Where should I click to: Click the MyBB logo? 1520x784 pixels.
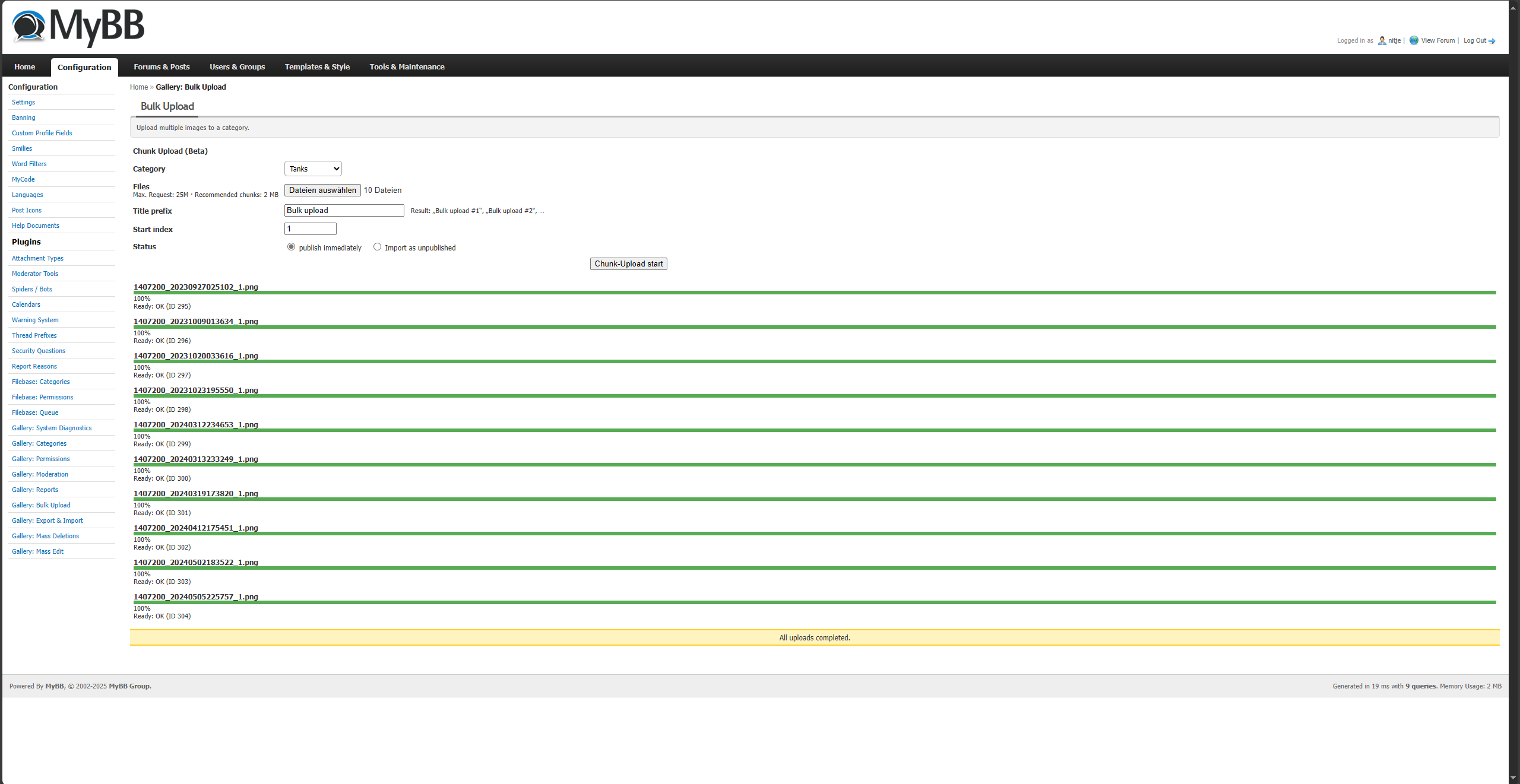tap(78, 27)
